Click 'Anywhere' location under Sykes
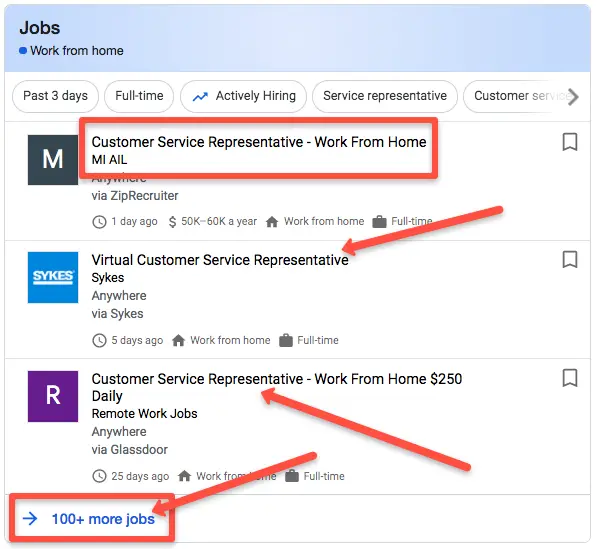Image resolution: width=597 pixels, height=549 pixels. [119, 295]
